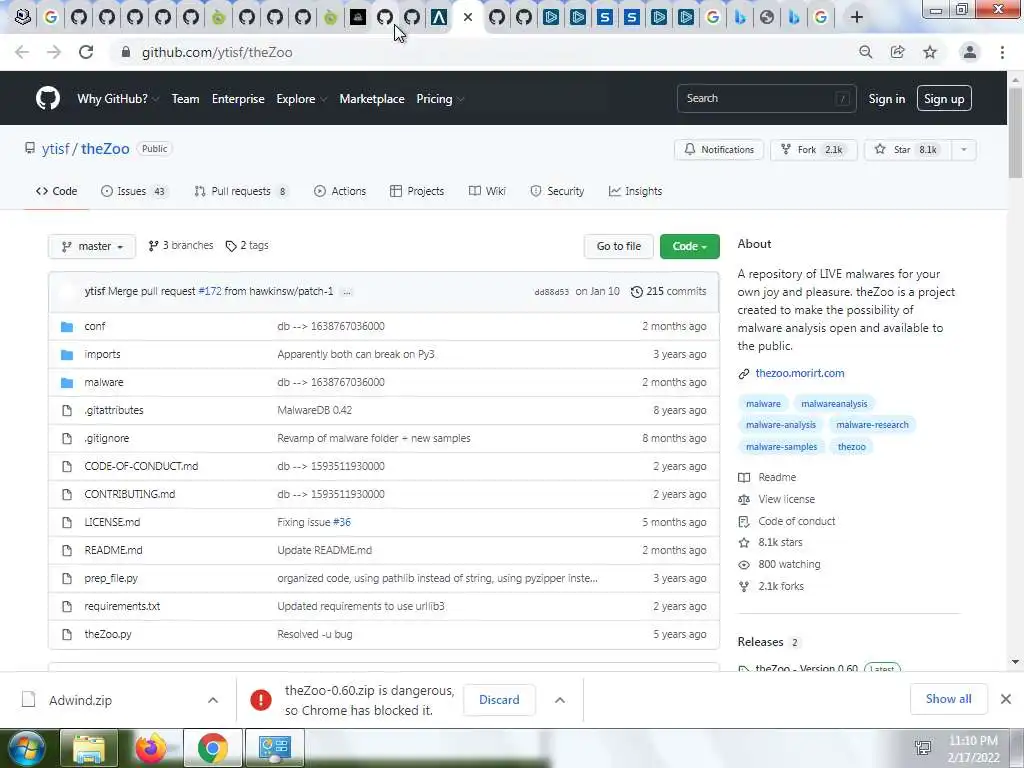Click Go to file button

[618, 246]
